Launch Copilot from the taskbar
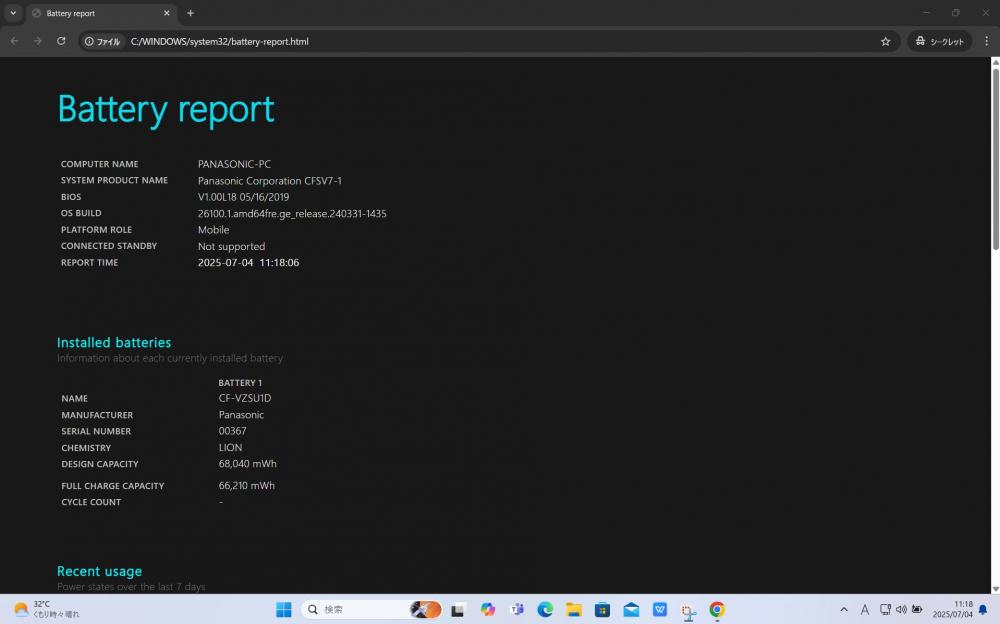This screenshot has height=624, width=1000. pos(488,609)
